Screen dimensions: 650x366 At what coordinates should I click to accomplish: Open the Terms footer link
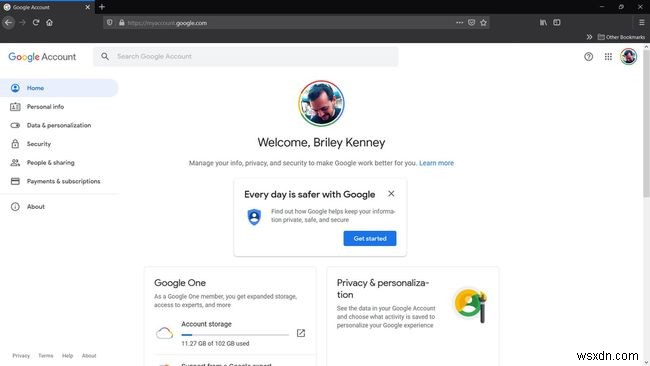[46, 356]
